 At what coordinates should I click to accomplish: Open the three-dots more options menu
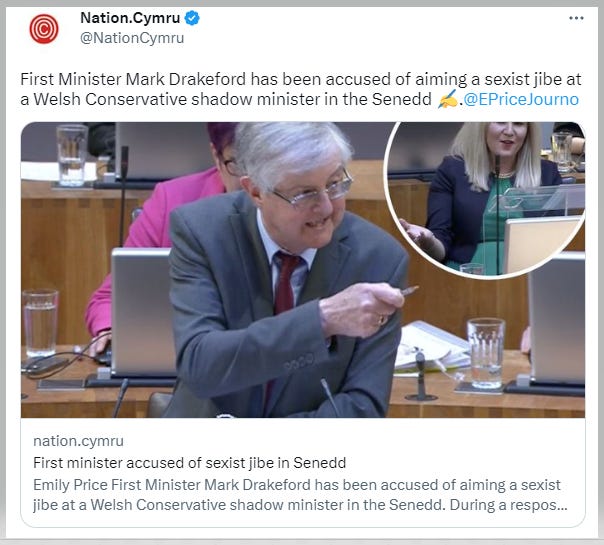click(x=576, y=18)
